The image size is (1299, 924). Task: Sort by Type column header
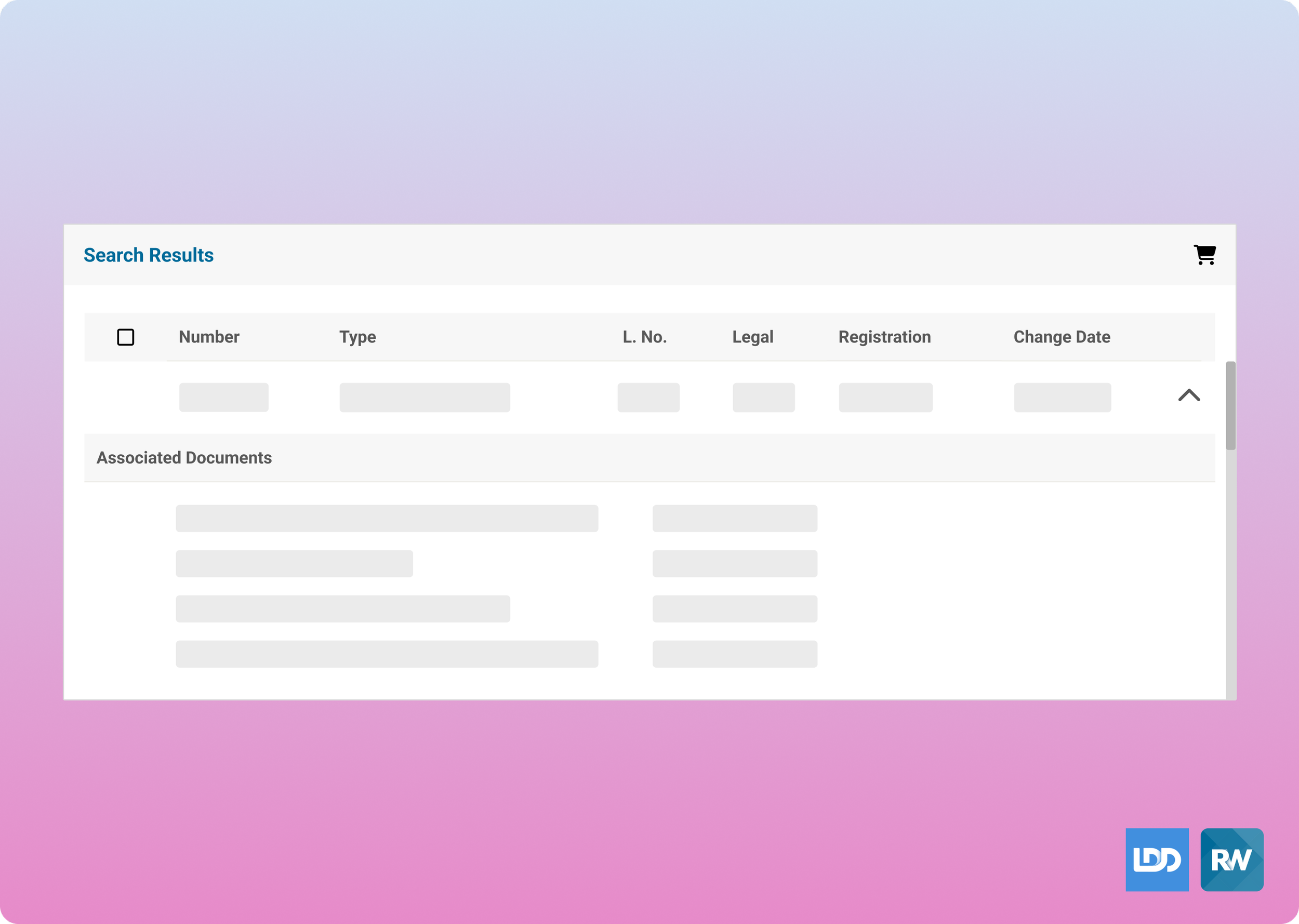coord(357,337)
